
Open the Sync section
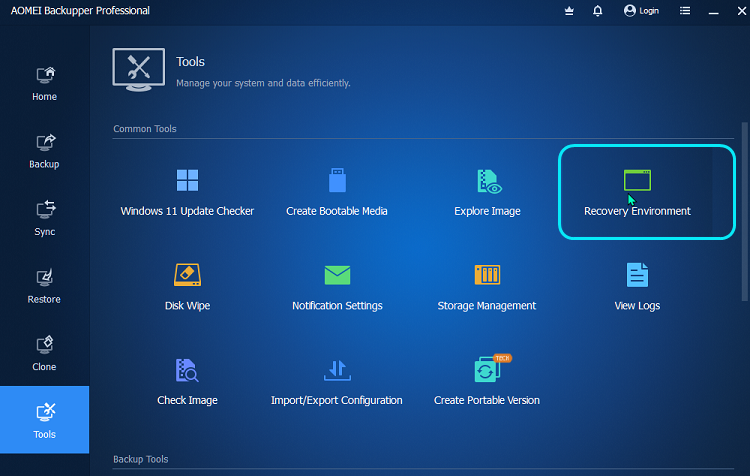(44, 219)
